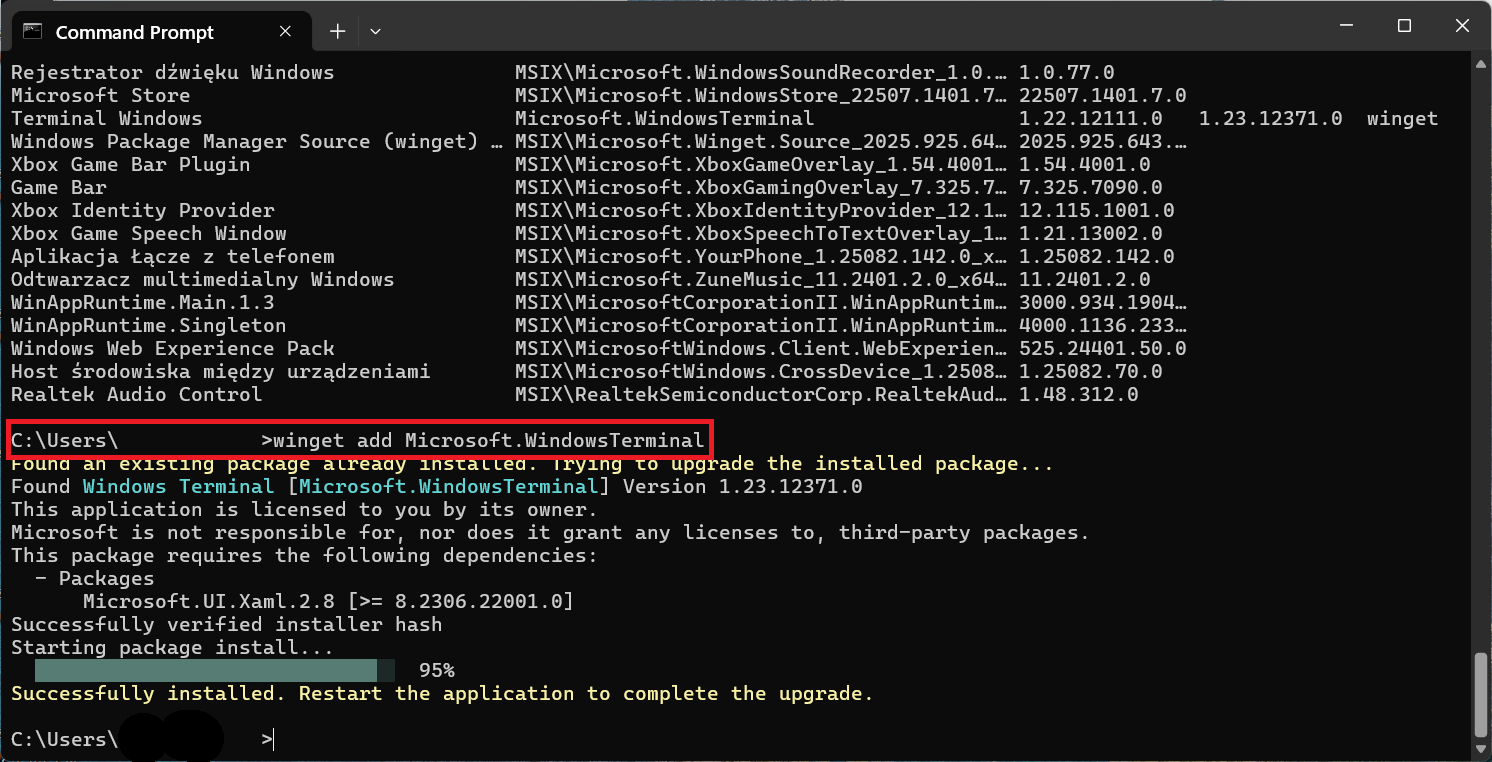The image size is (1492, 762).
Task: Click the Successfully installed message line
Action: pos(442,693)
